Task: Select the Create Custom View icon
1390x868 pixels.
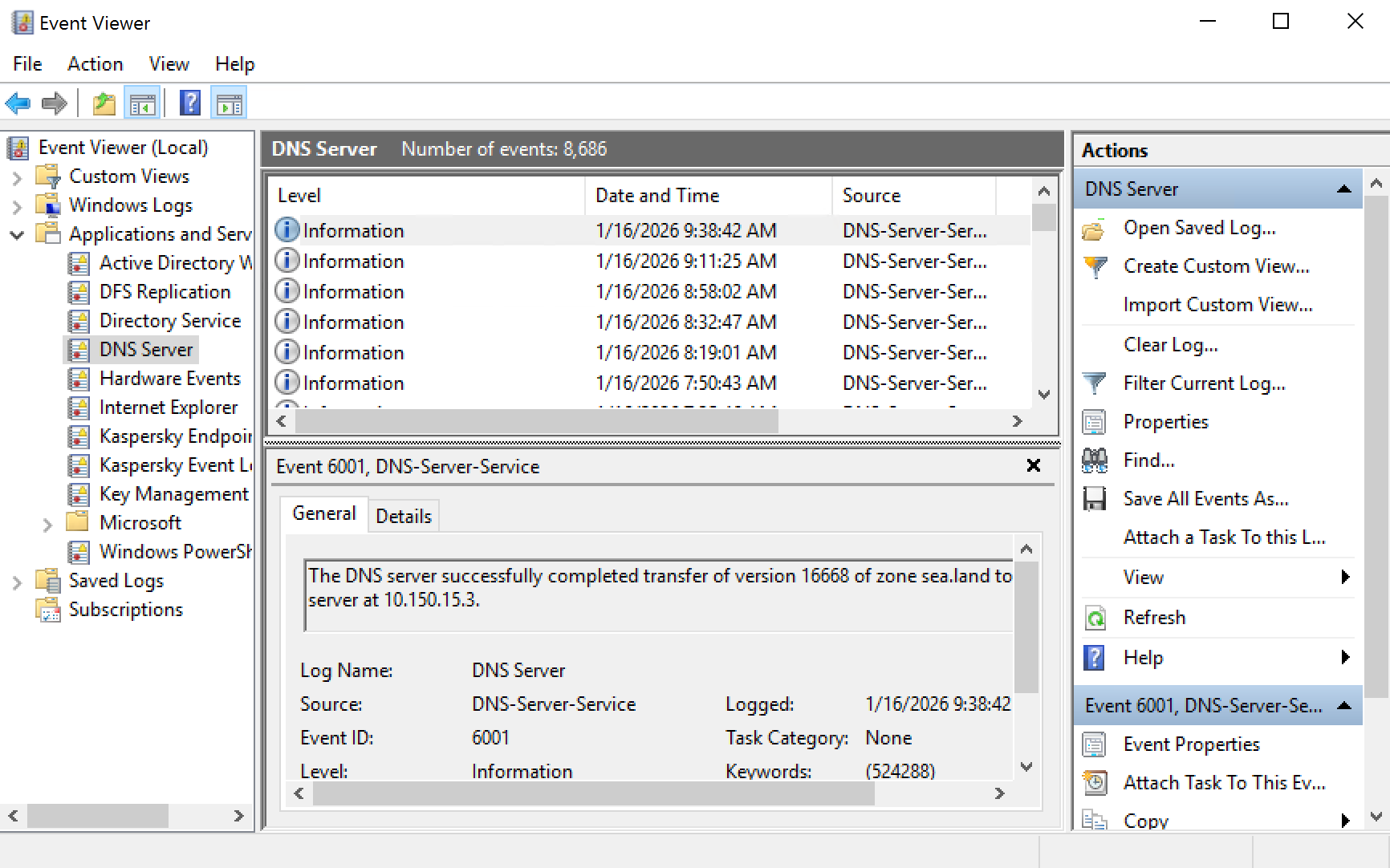Action: click(x=1095, y=266)
